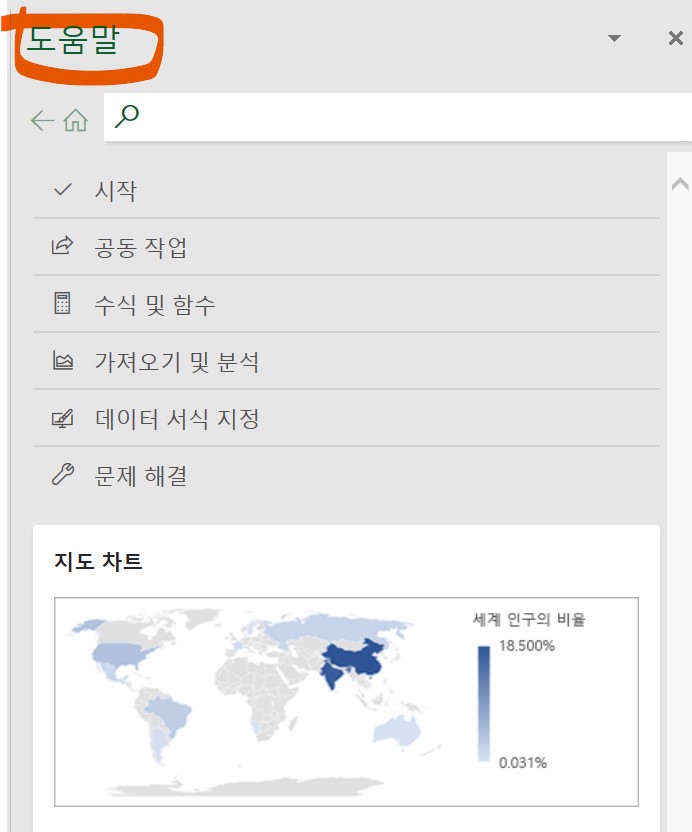Click the scrollbar up arrow
The image size is (692, 832).
680,184
